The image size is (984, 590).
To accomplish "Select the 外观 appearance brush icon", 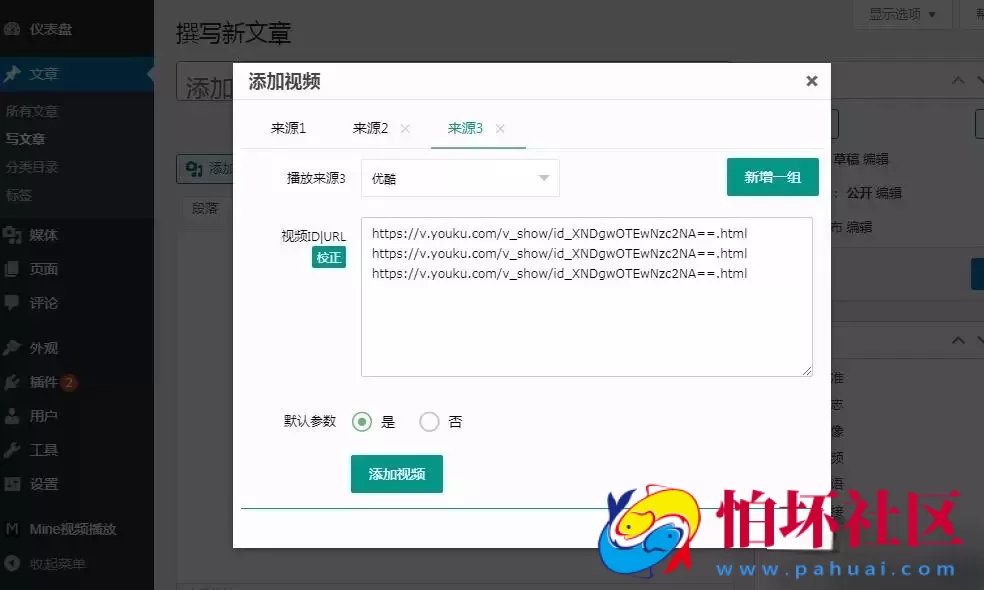I will (x=14, y=348).
